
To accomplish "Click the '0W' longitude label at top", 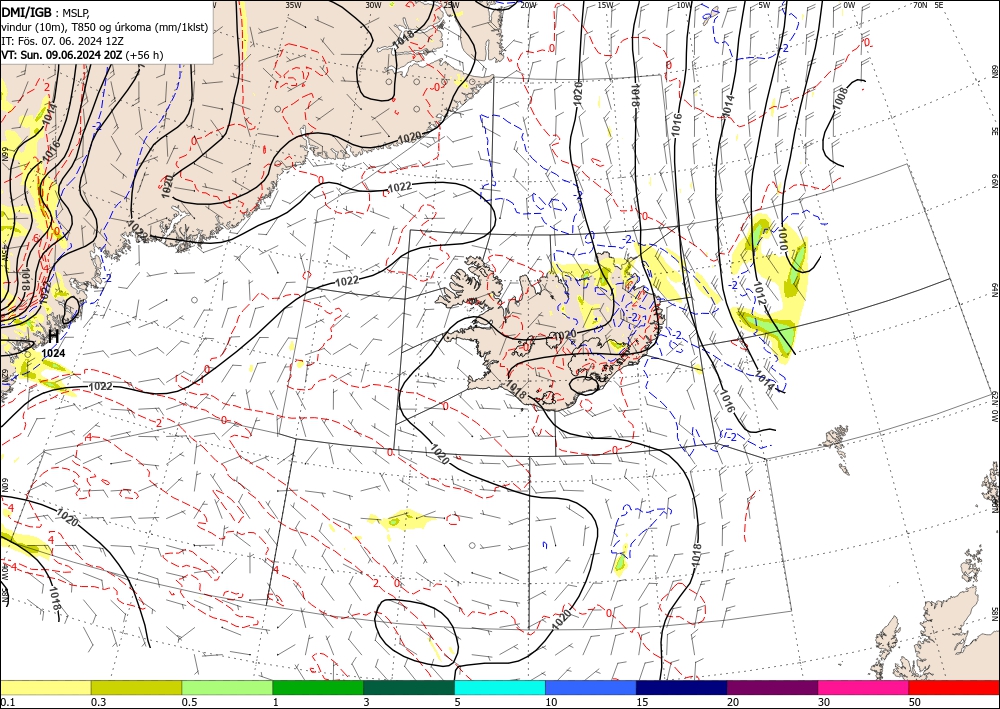I will [x=849, y=5].
